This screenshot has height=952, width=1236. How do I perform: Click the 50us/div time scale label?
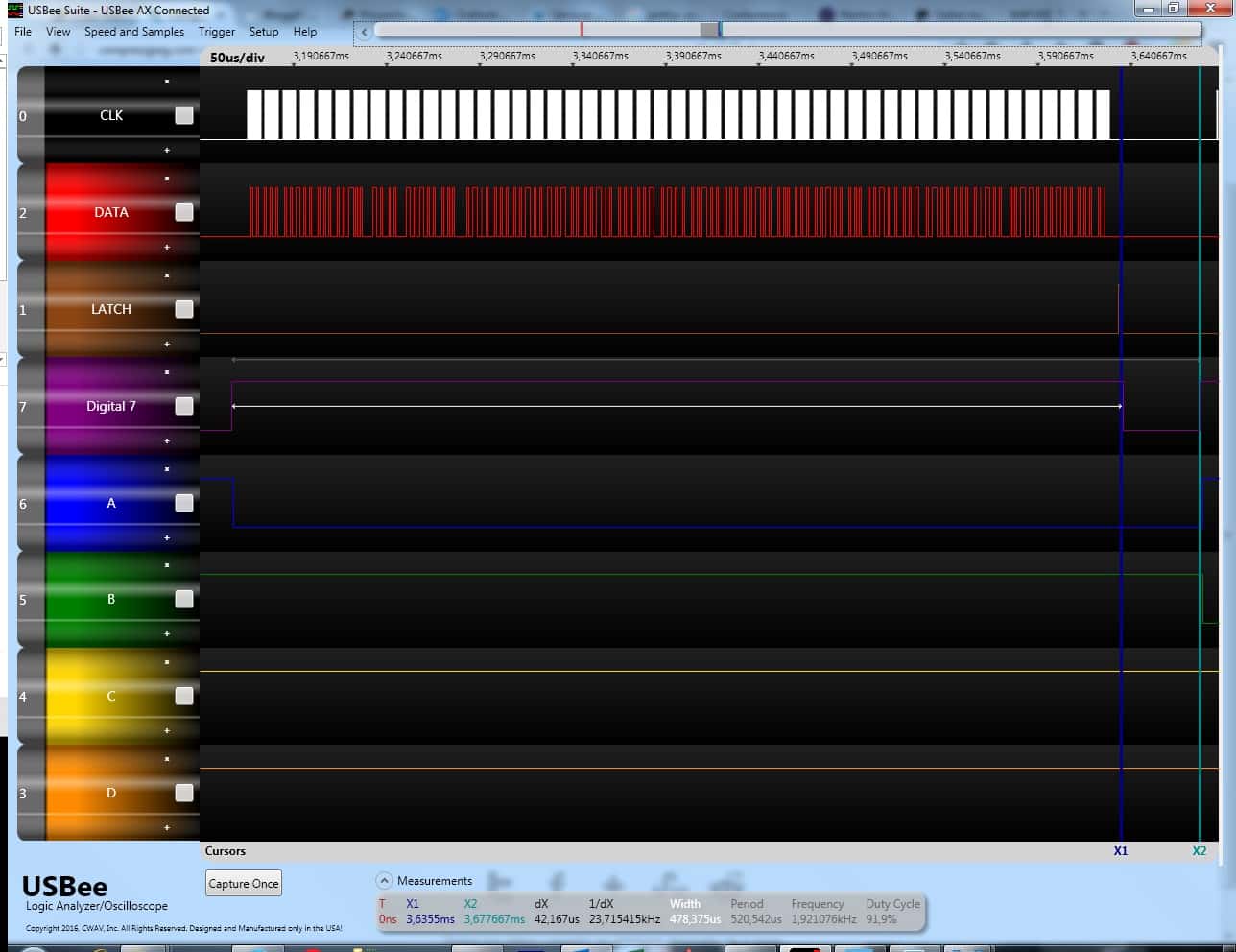coord(237,58)
